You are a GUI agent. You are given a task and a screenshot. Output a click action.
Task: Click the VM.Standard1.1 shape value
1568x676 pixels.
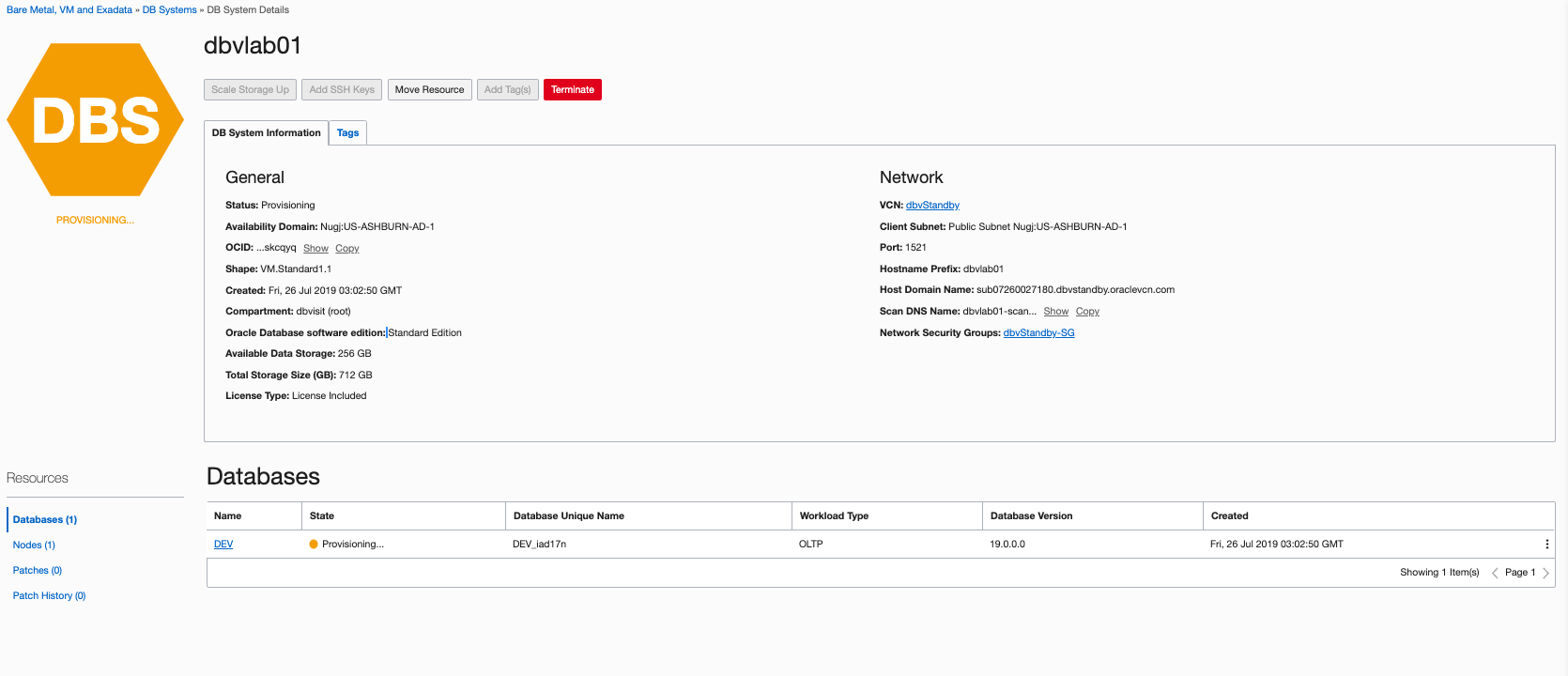(x=296, y=269)
